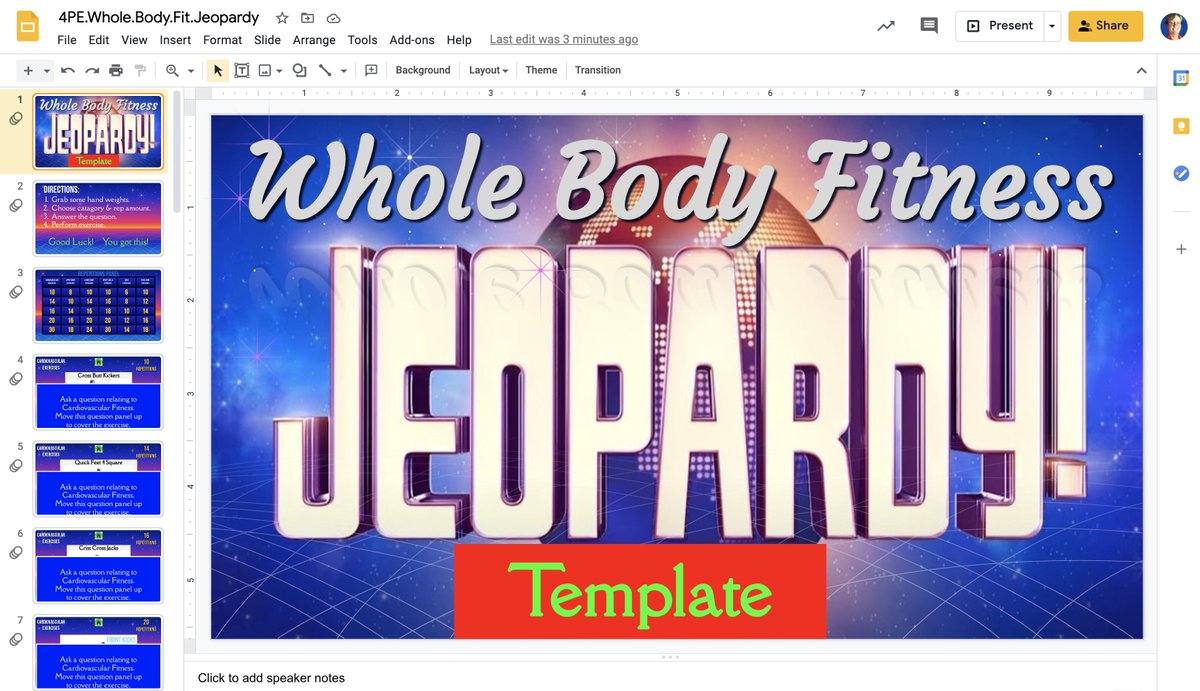Viewport: 1200px width, 691px height.
Task: Open 'Last edit was 3 minutes ago' link
Action: point(564,40)
